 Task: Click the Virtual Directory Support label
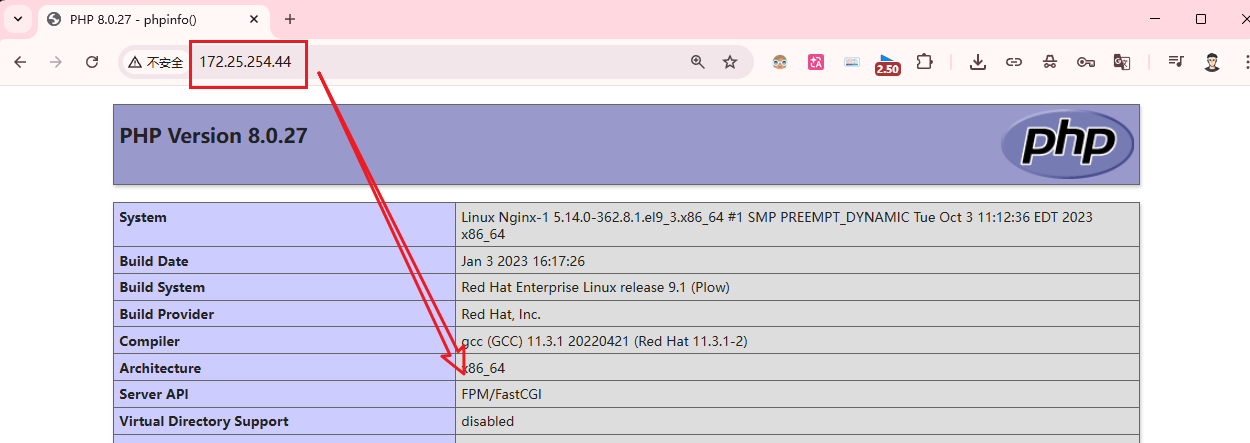204,421
